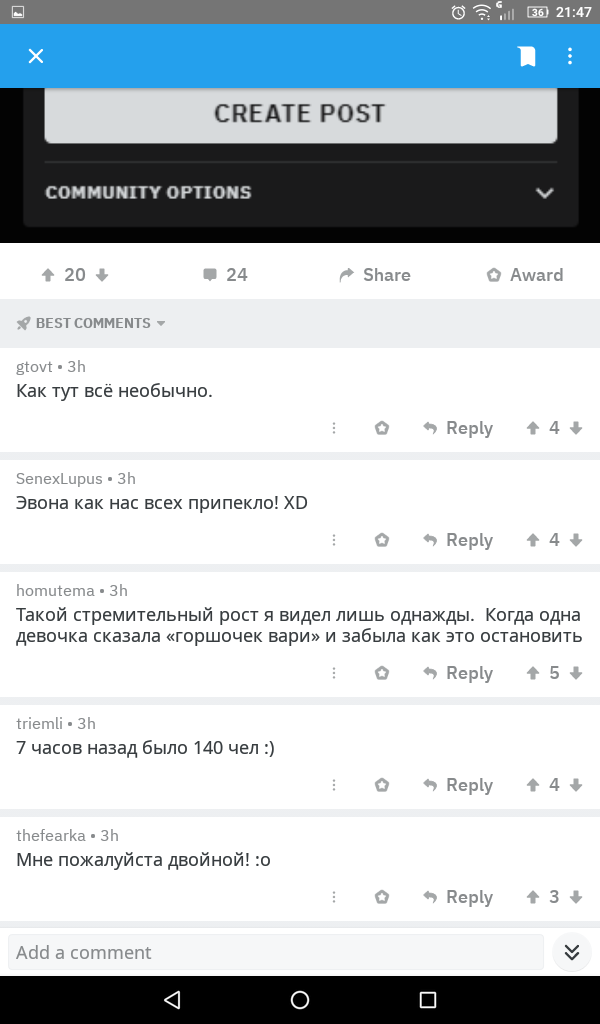600x1024 pixels.
Task: Open the three-dot overflow menu in top bar
Action: 570,56
